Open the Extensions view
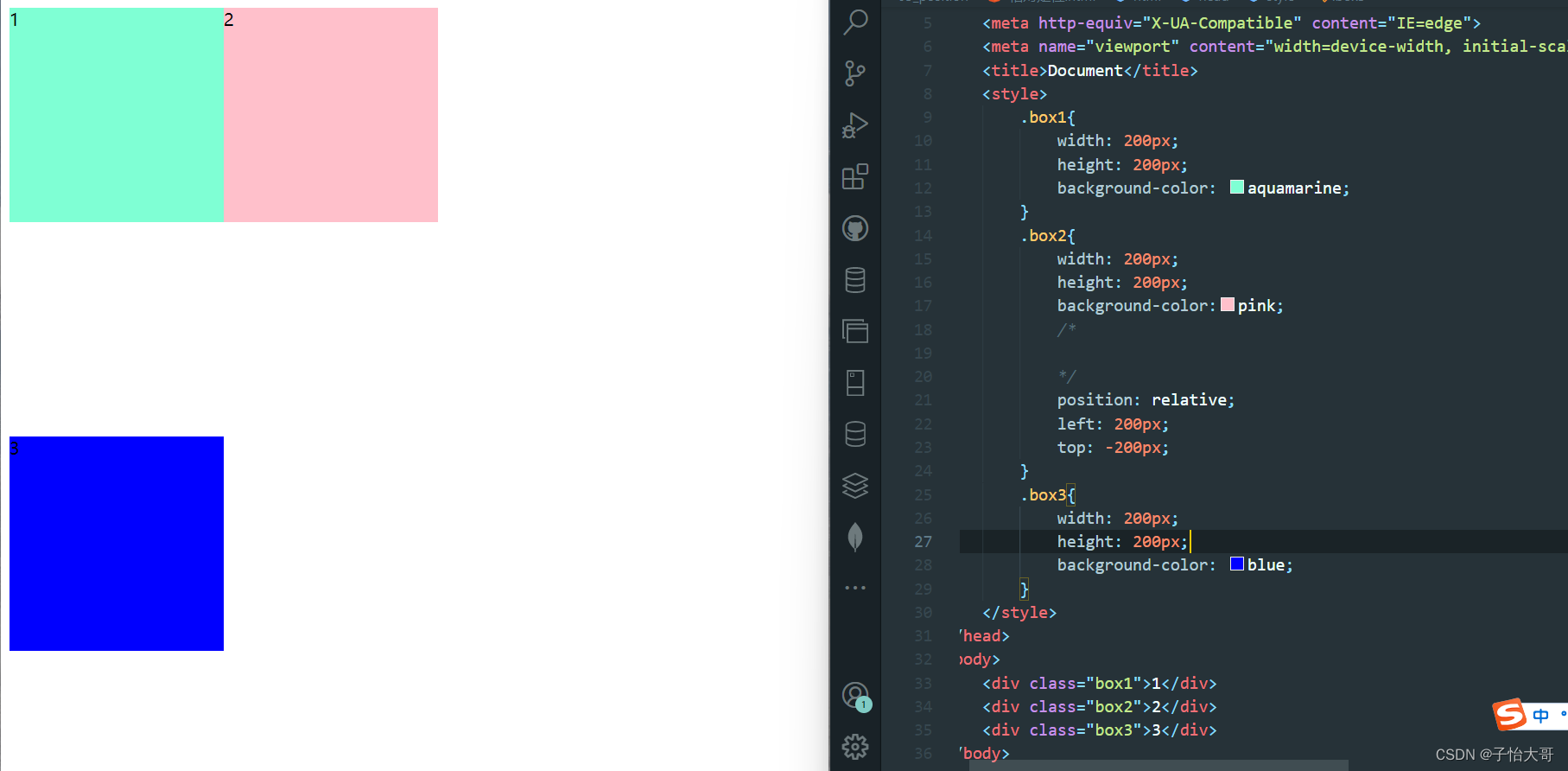The width and height of the screenshot is (1568, 771). [x=855, y=176]
